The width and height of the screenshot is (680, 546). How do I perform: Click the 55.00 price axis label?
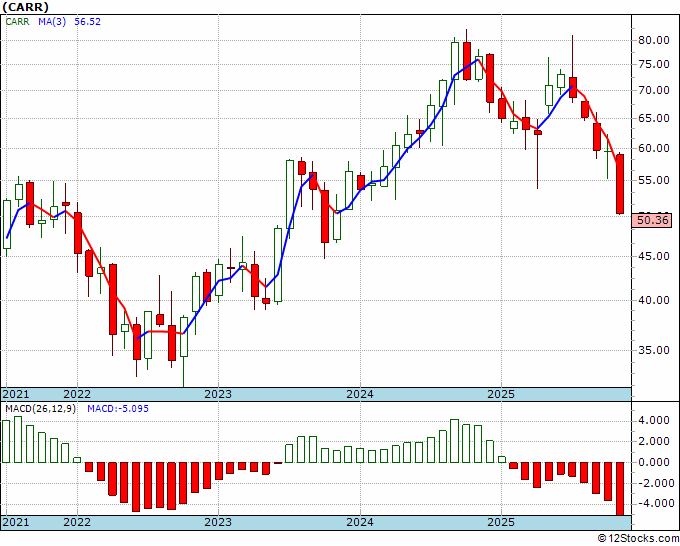[654, 180]
